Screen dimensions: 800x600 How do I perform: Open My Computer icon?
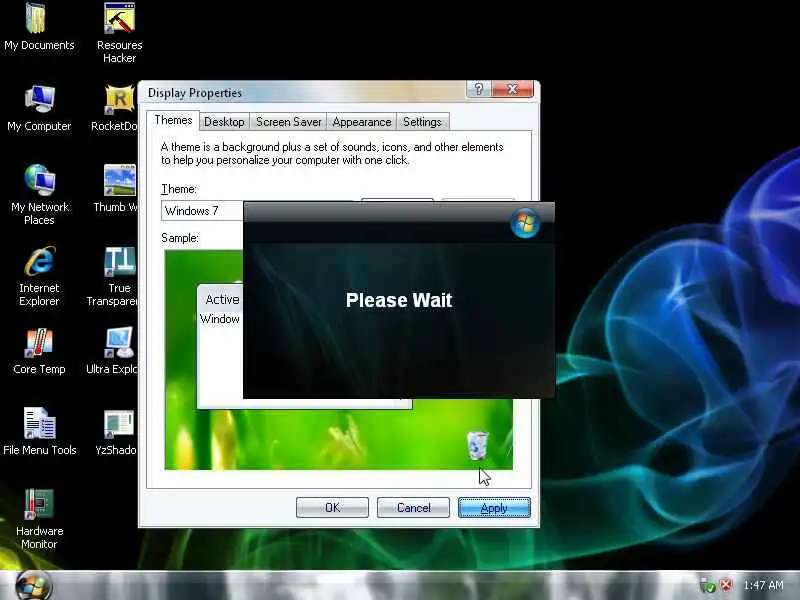point(39,108)
